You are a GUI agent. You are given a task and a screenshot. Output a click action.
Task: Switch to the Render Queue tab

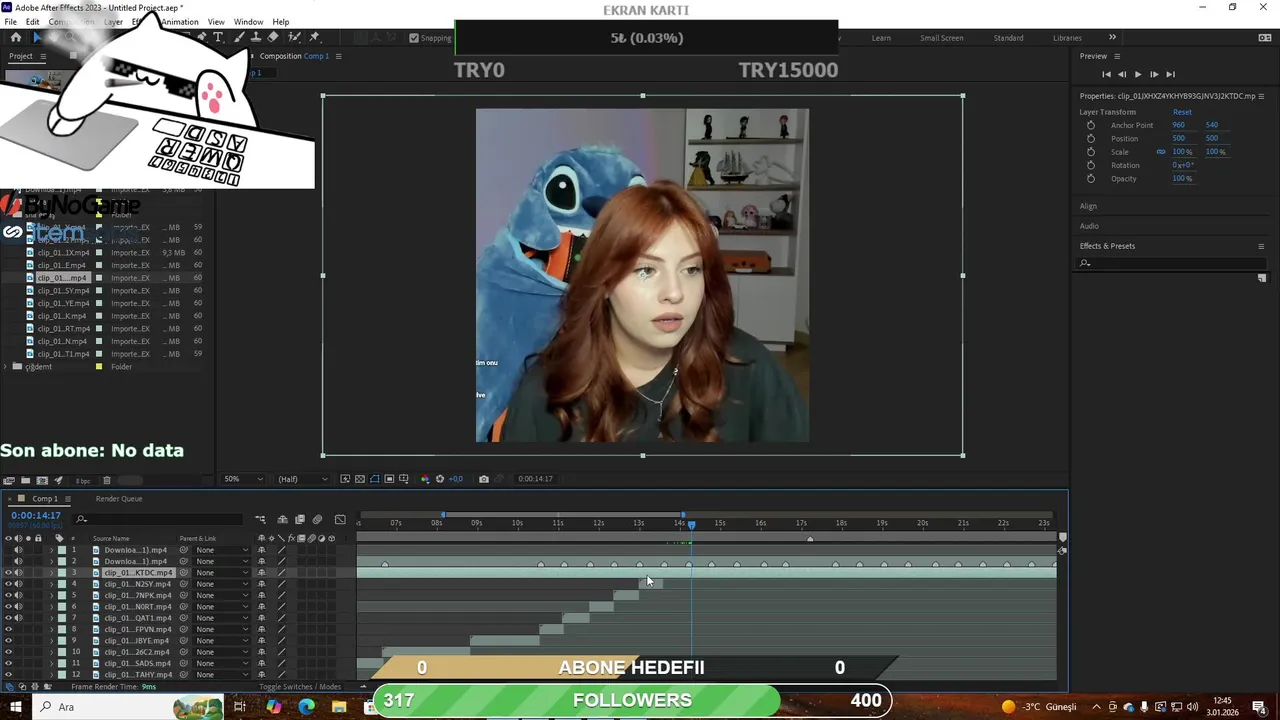click(119, 498)
